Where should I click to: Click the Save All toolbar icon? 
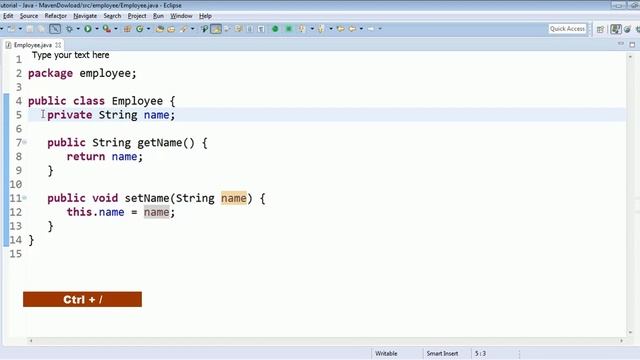(41, 29)
